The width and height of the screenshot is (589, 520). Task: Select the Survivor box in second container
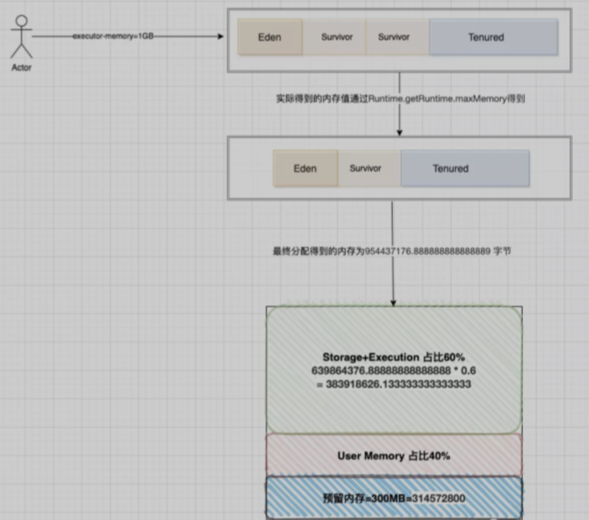click(369, 168)
